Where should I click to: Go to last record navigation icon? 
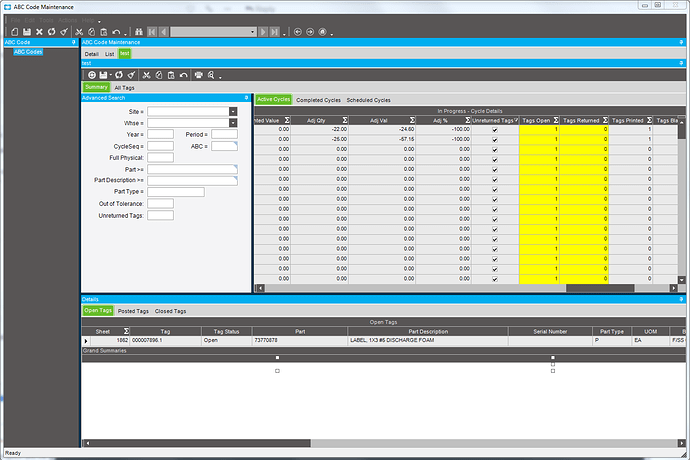tap(275, 32)
